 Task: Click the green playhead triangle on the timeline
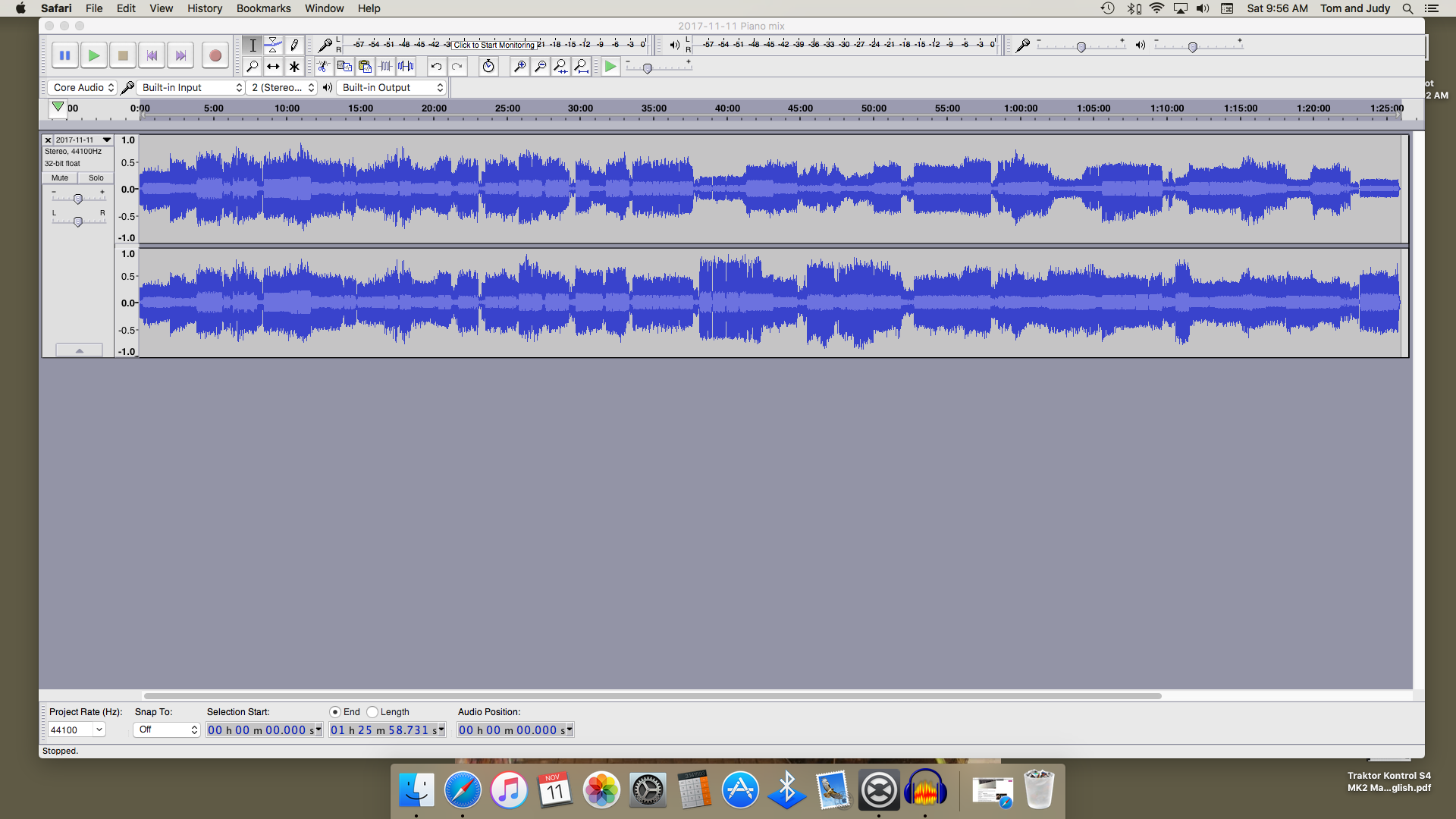click(58, 107)
